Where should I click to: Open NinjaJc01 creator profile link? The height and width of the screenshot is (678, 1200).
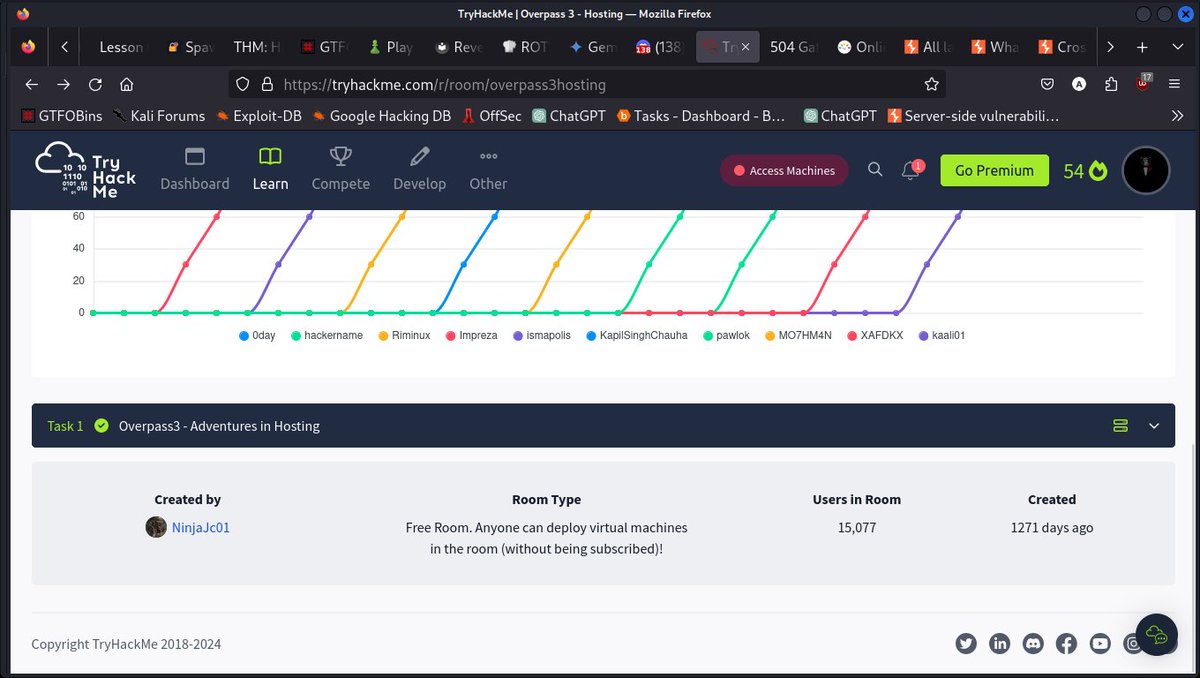point(201,527)
